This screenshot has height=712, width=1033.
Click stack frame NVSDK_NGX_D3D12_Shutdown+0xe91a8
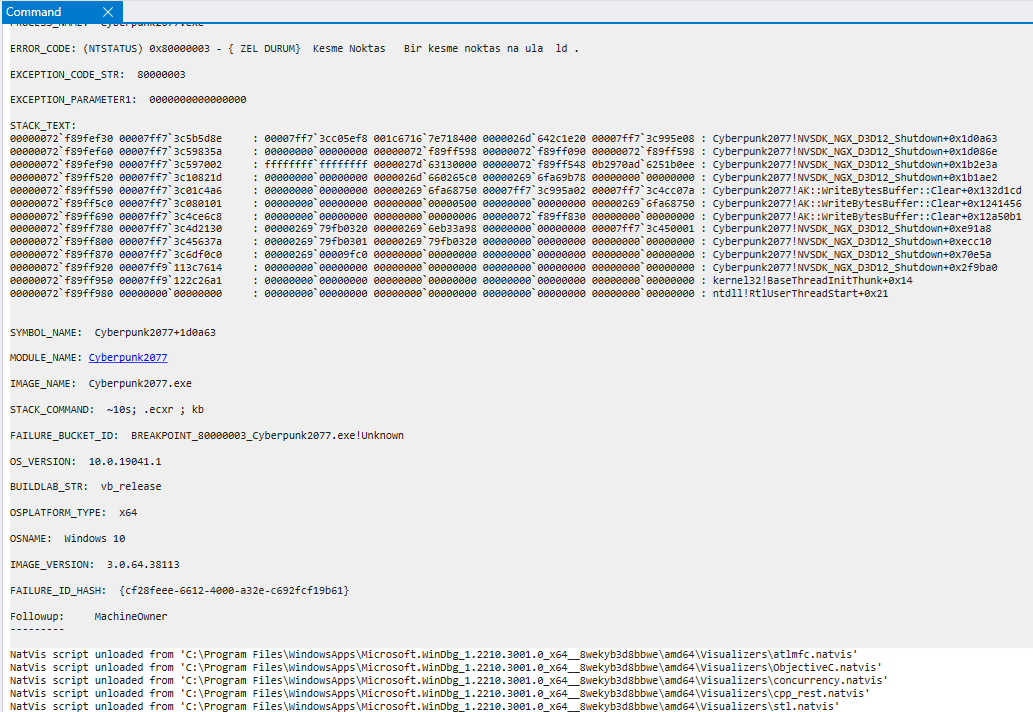(851, 229)
